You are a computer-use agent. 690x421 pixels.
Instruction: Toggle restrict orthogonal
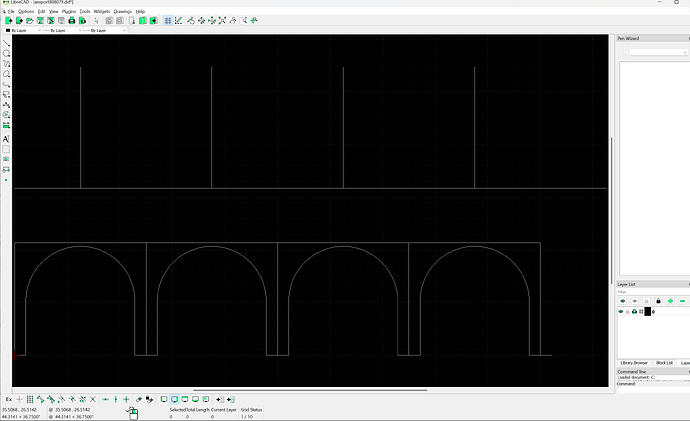click(x=126, y=399)
